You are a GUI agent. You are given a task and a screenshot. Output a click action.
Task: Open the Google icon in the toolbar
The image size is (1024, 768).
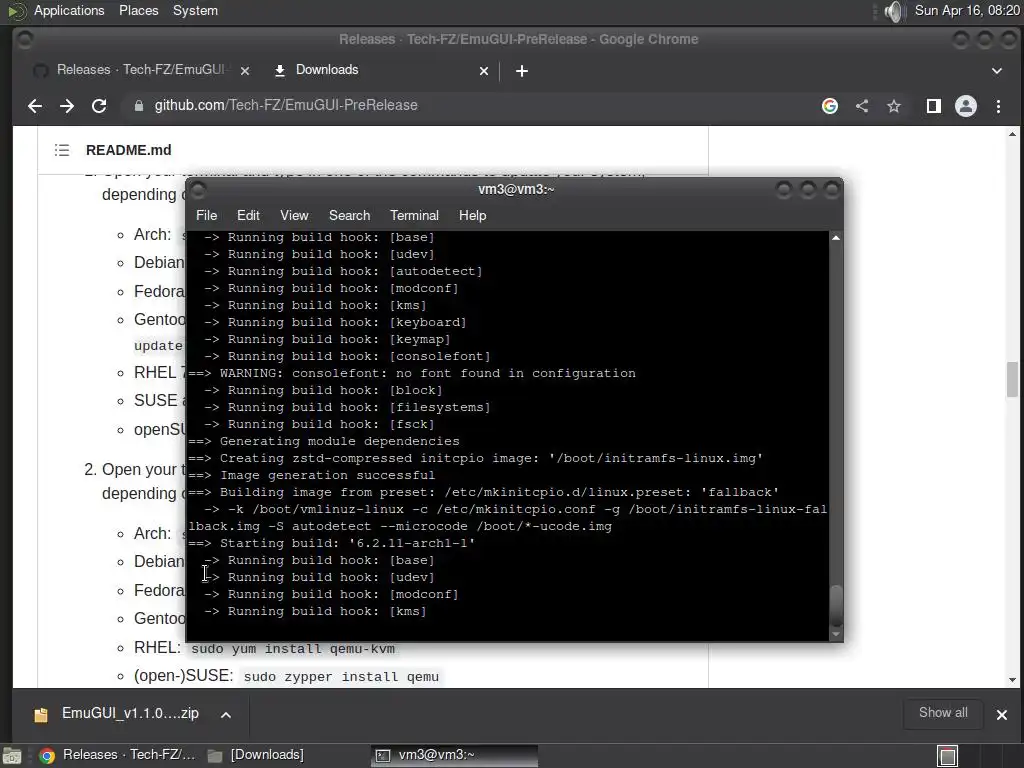point(829,106)
